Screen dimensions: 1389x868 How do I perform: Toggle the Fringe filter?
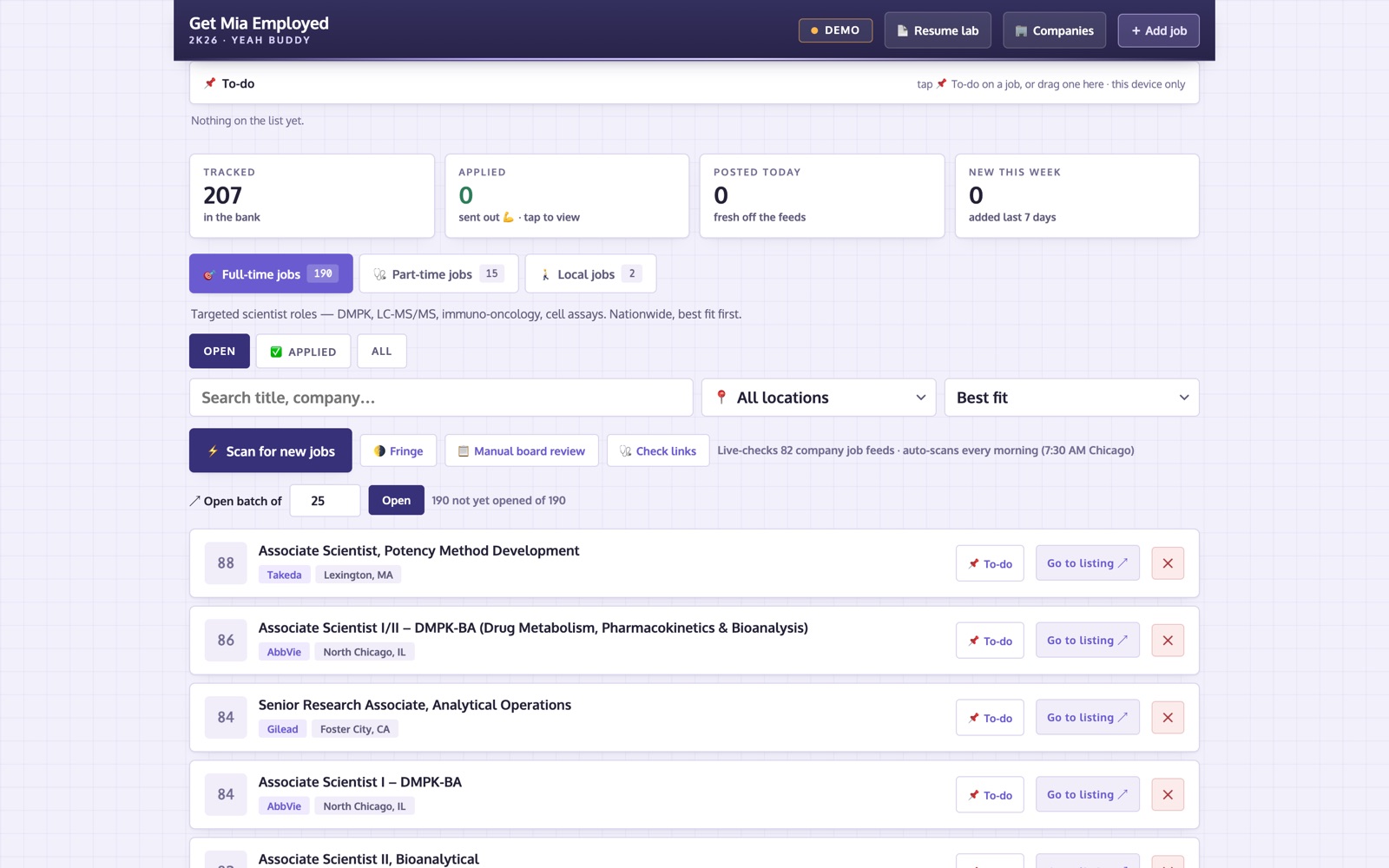pos(398,450)
